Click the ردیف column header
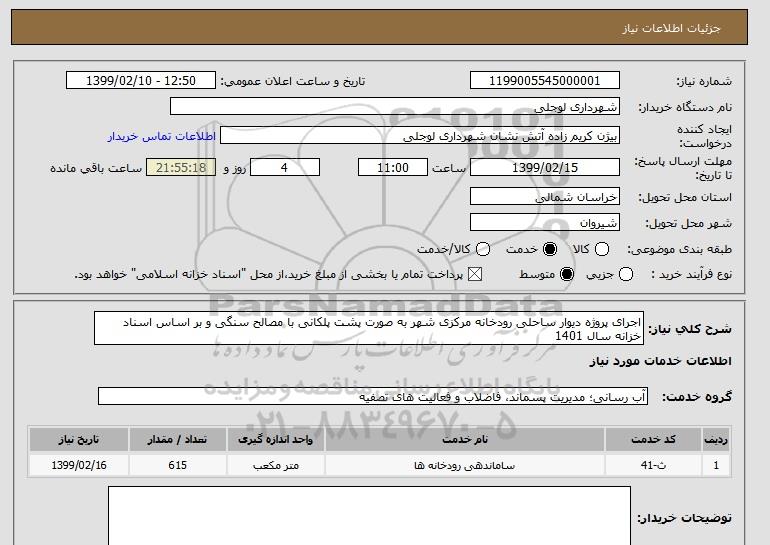The width and height of the screenshot is (770, 545). click(x=716, y=439)
